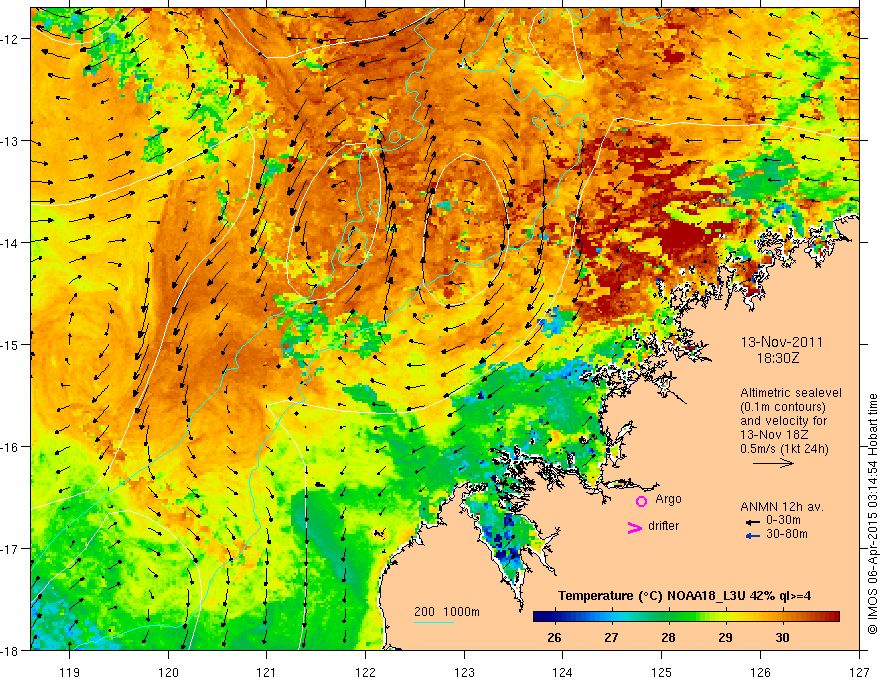Click the '200 1000m' isobath label

click(x=447, y=612)
